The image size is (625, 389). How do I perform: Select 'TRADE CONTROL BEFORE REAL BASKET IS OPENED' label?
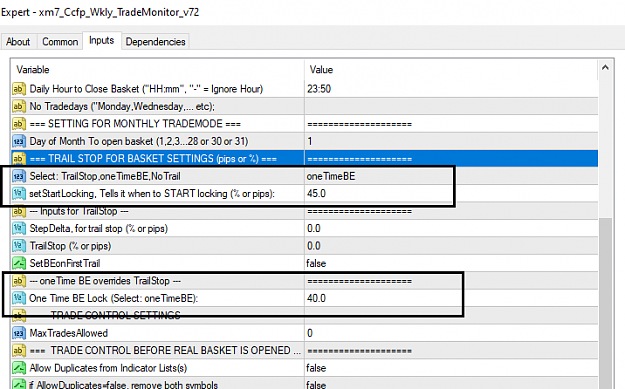(165, 351)
